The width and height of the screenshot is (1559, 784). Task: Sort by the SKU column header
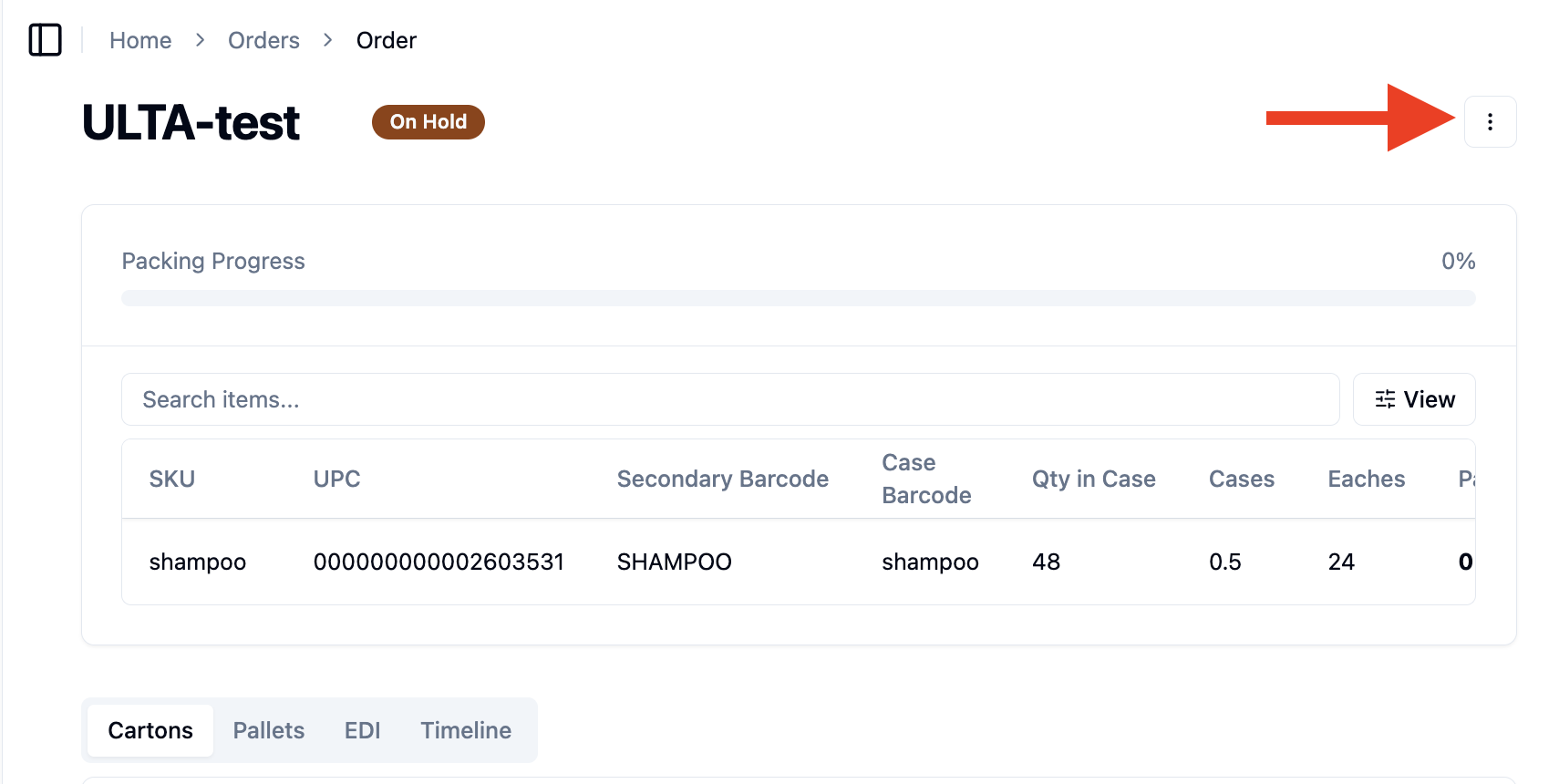pos(172,479)
